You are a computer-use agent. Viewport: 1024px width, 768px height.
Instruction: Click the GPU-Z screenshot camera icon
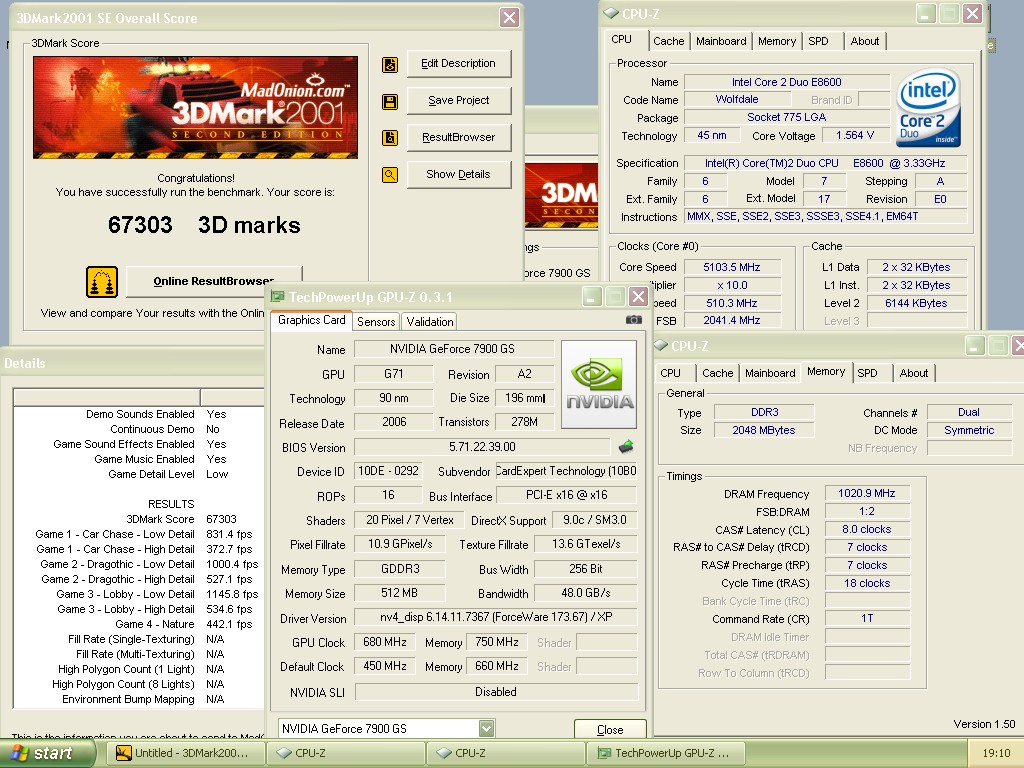[x=633, y=320]
